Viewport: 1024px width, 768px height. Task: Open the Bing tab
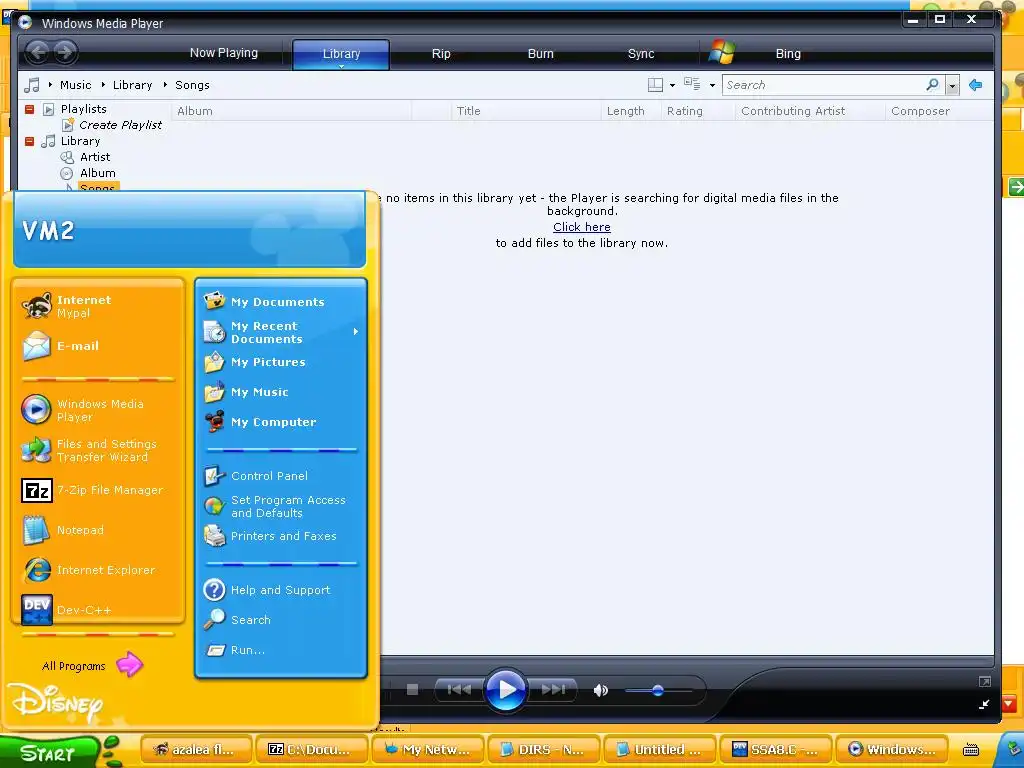pos(788,54)
